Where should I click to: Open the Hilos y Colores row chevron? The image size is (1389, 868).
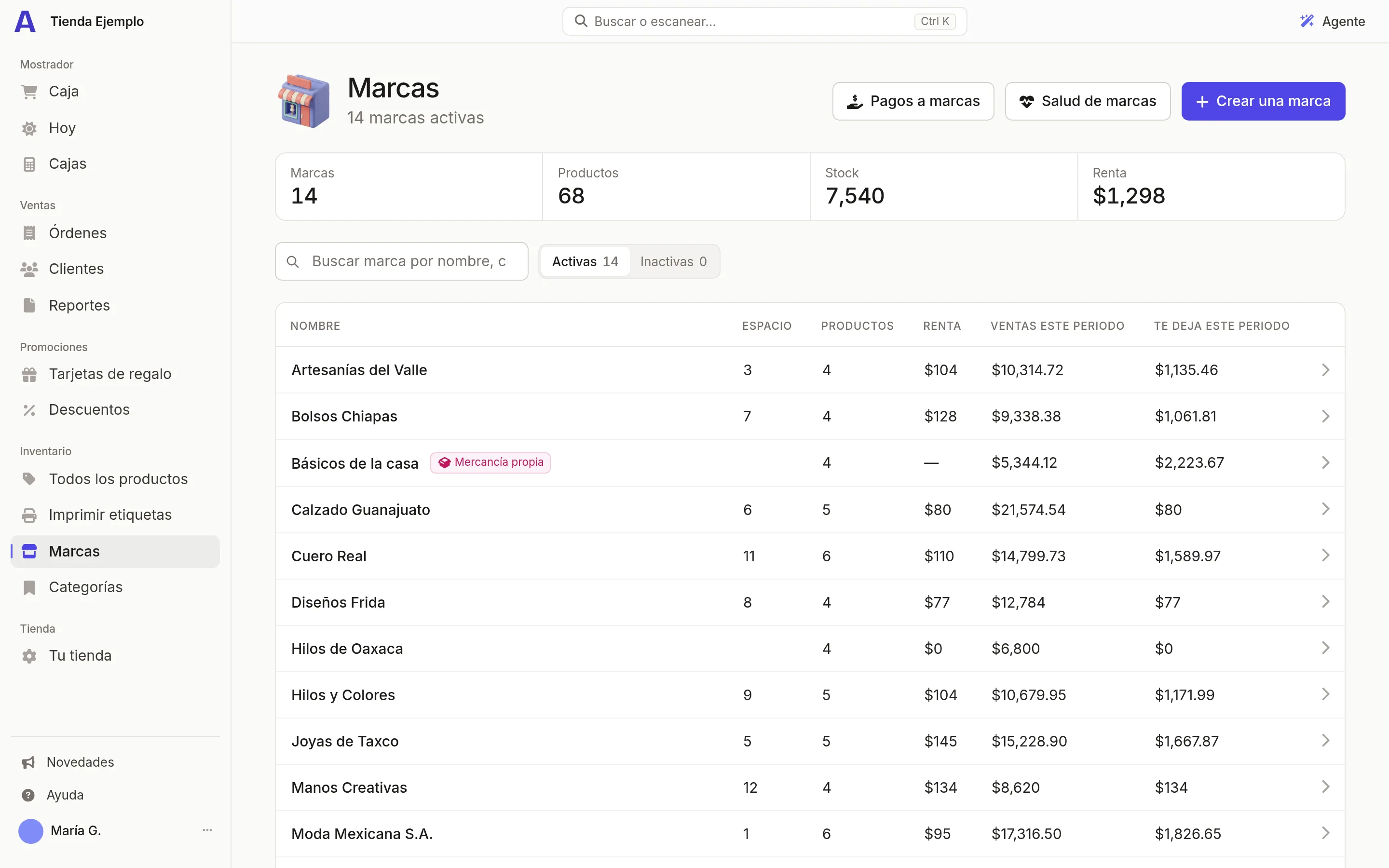(x=1325, y=694)
